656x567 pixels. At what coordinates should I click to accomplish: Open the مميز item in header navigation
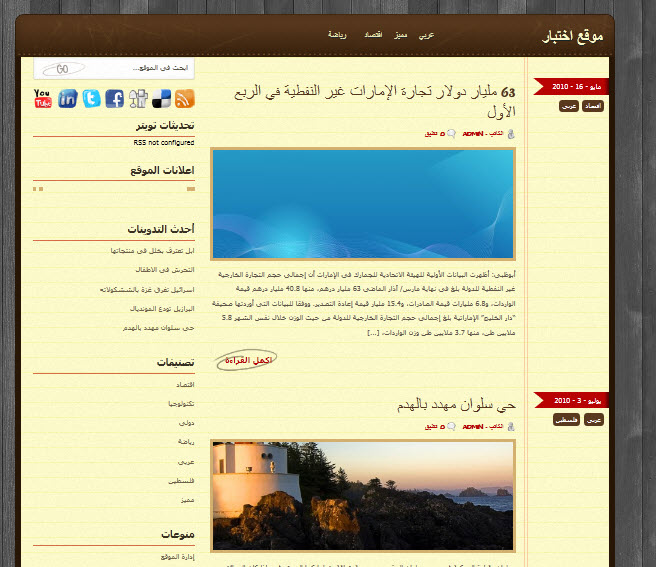click(400, 35)
